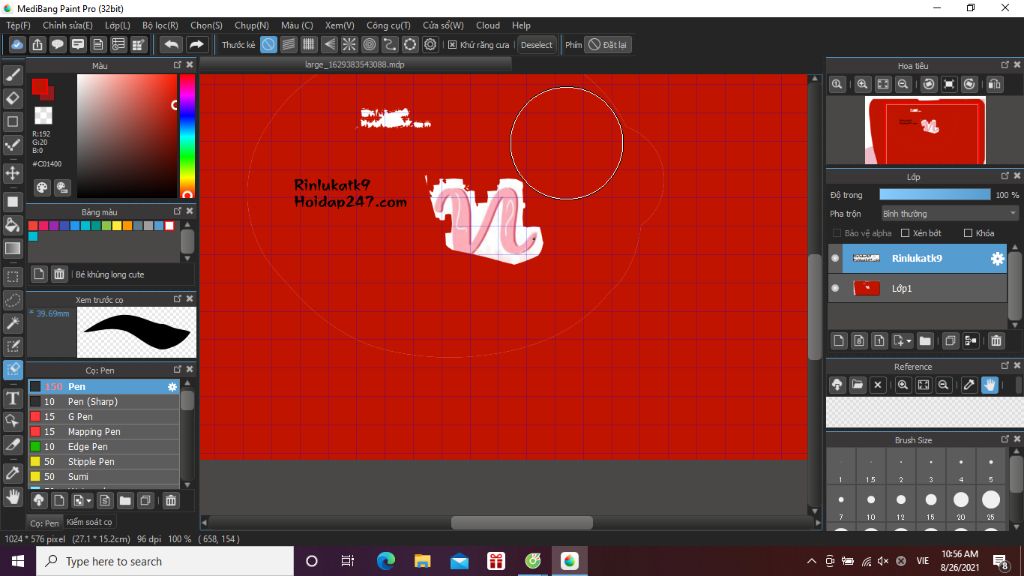This screenshot has width=1024, height=576.
Task: Open the Lớp(L) menu
Action: [118, 25]
